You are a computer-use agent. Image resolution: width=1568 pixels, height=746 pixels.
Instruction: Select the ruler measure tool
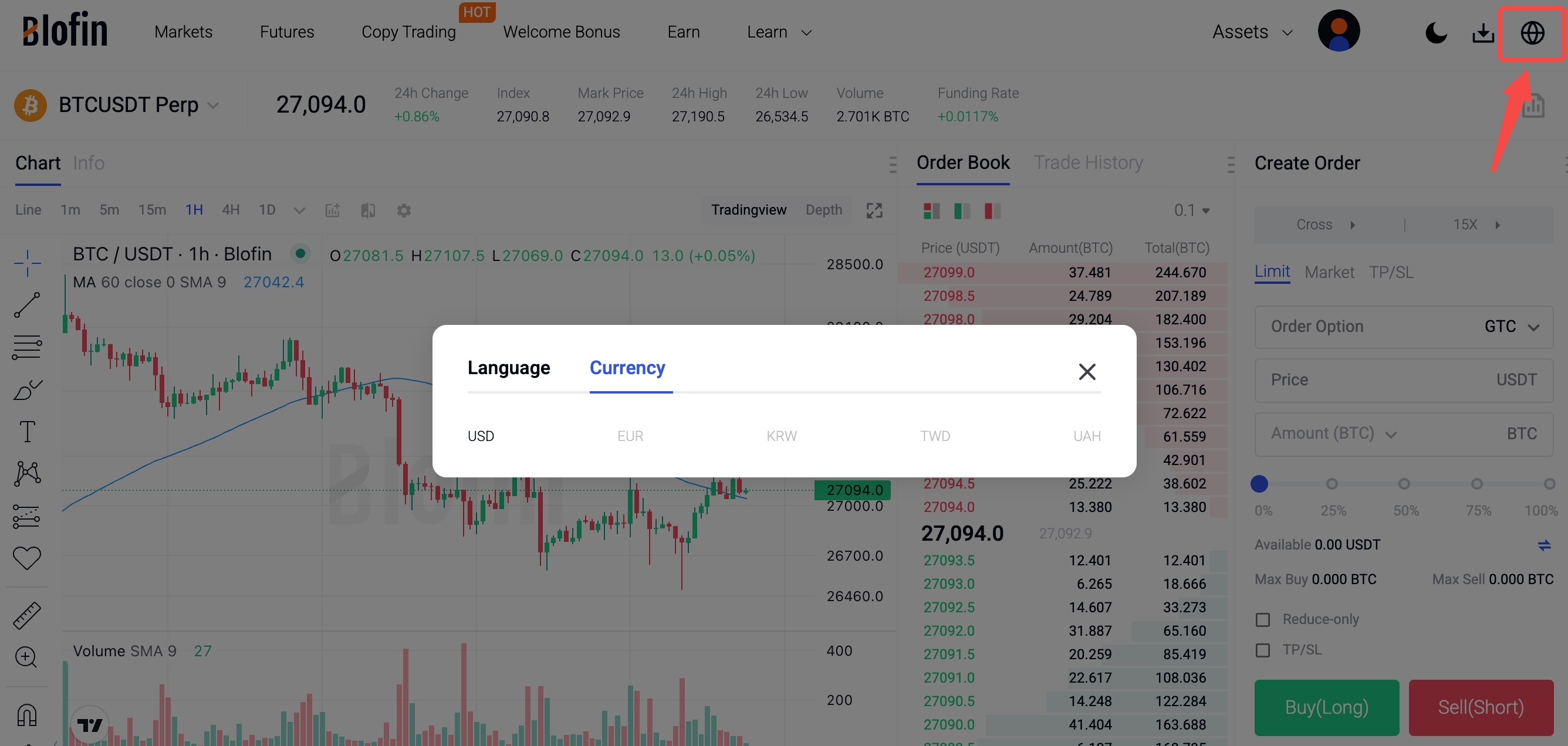tap(27, 615)
